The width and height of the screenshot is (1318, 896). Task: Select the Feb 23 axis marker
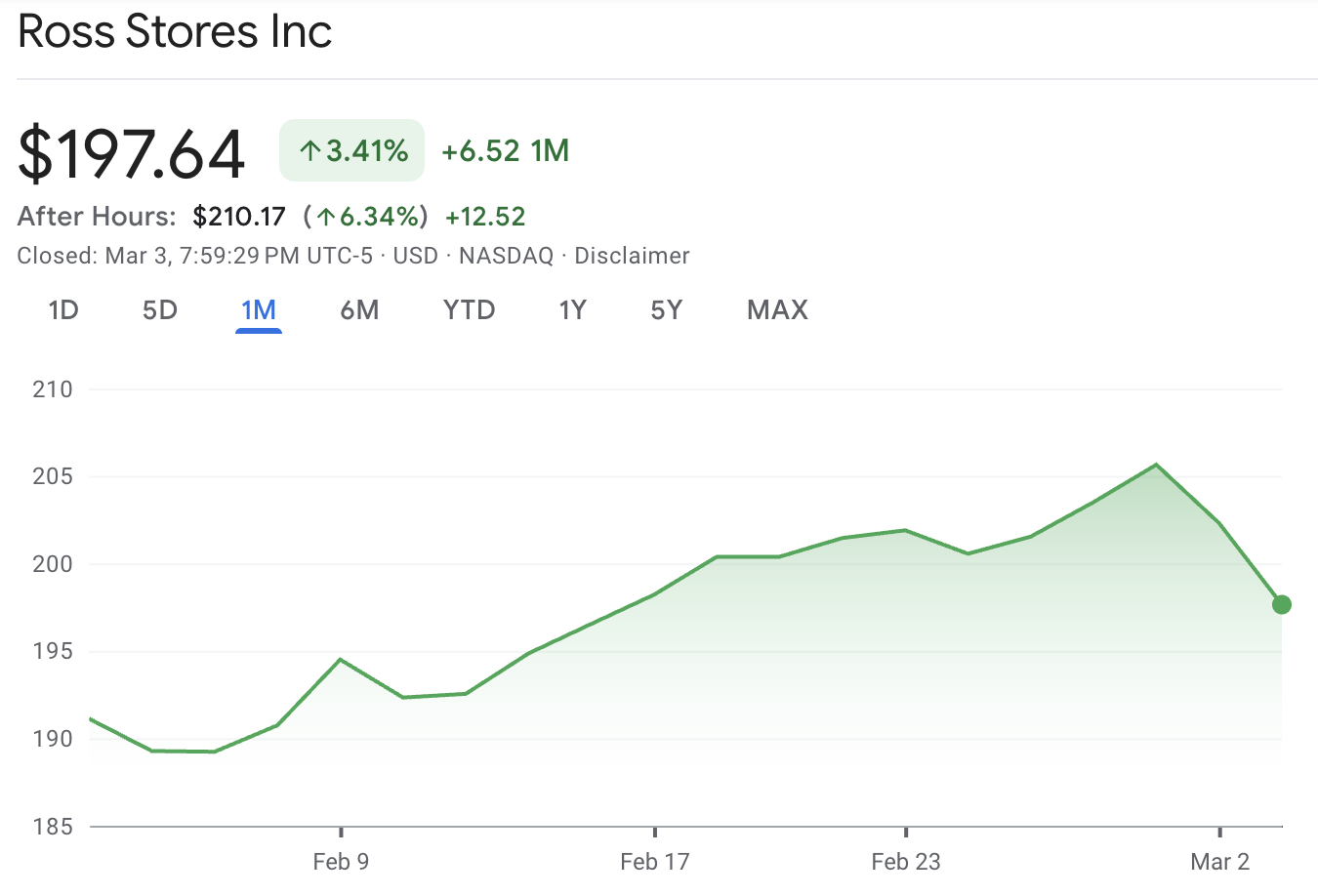pyautogui.click(x=906, y=861)
